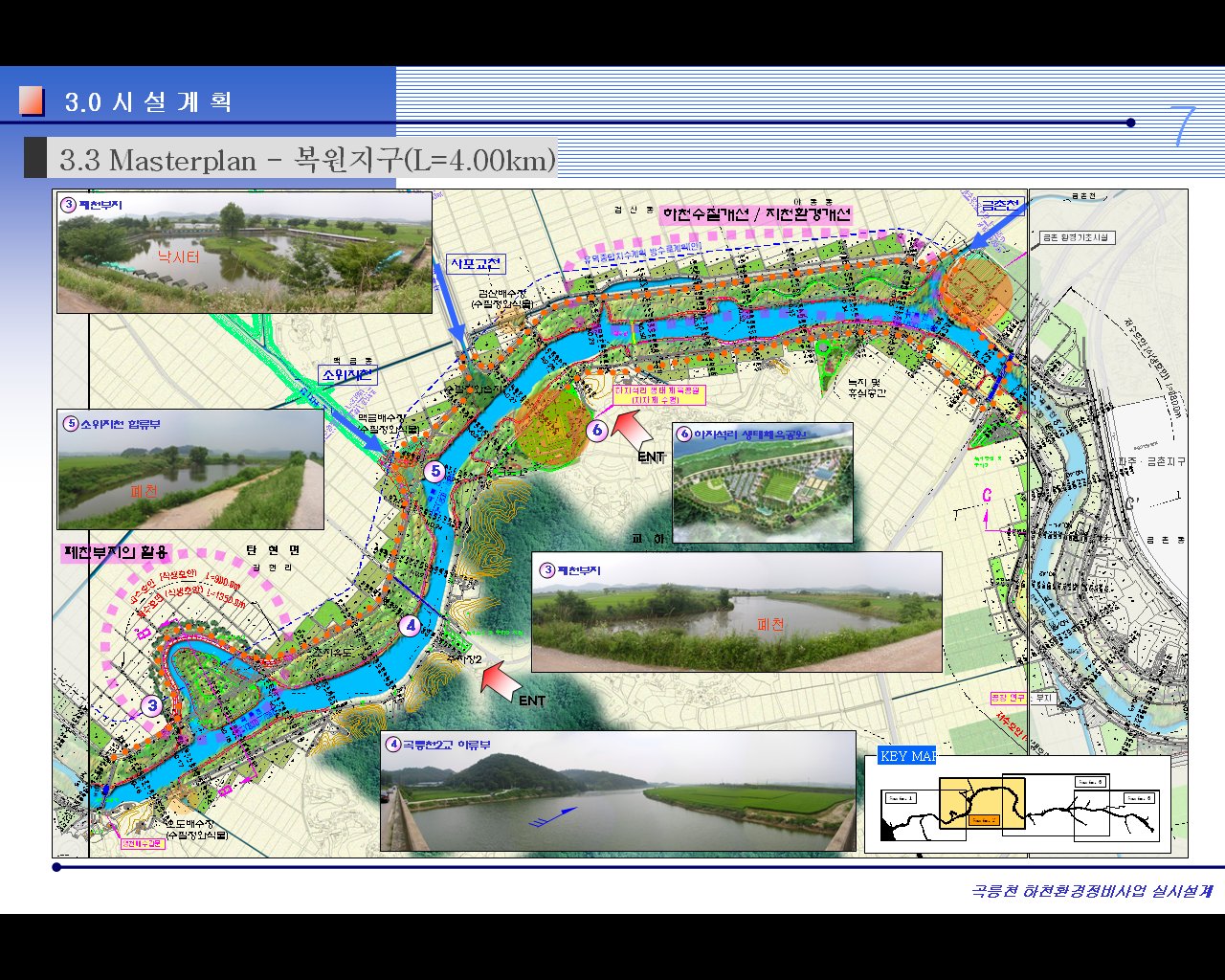Viewport: 1225px width, 980px height.
Task: Click the blue flow arrow in the 곡릉천2교 photo
Action: coord(554,817)
